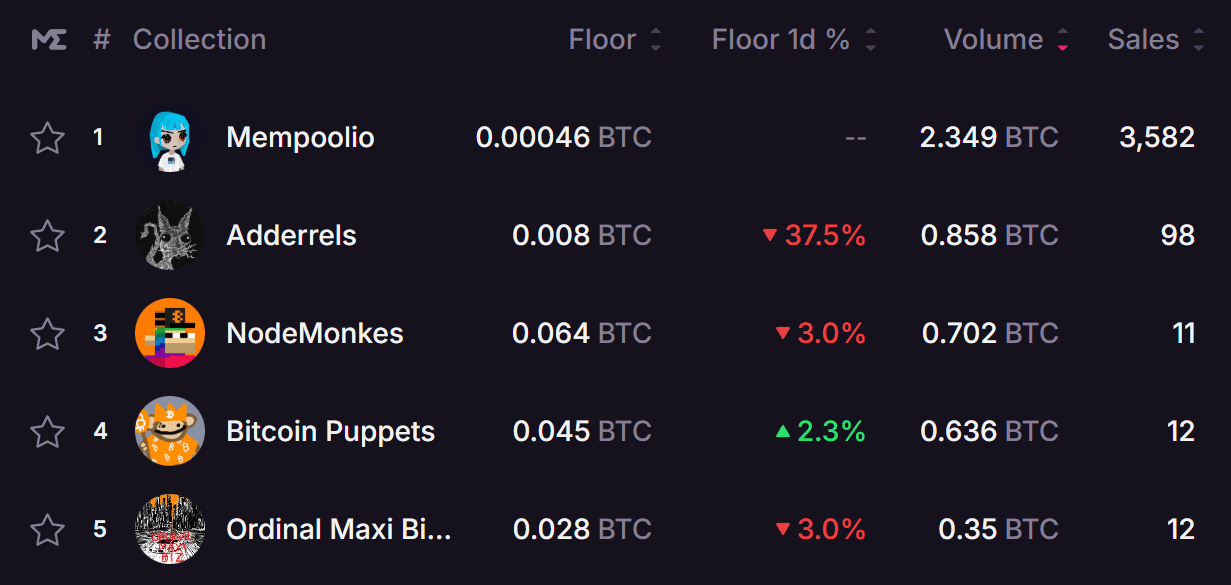Screen dimensions: 1231x585
Task: Open the Bitcoin Puppets avatar icon
Action: tap(170, 431)
